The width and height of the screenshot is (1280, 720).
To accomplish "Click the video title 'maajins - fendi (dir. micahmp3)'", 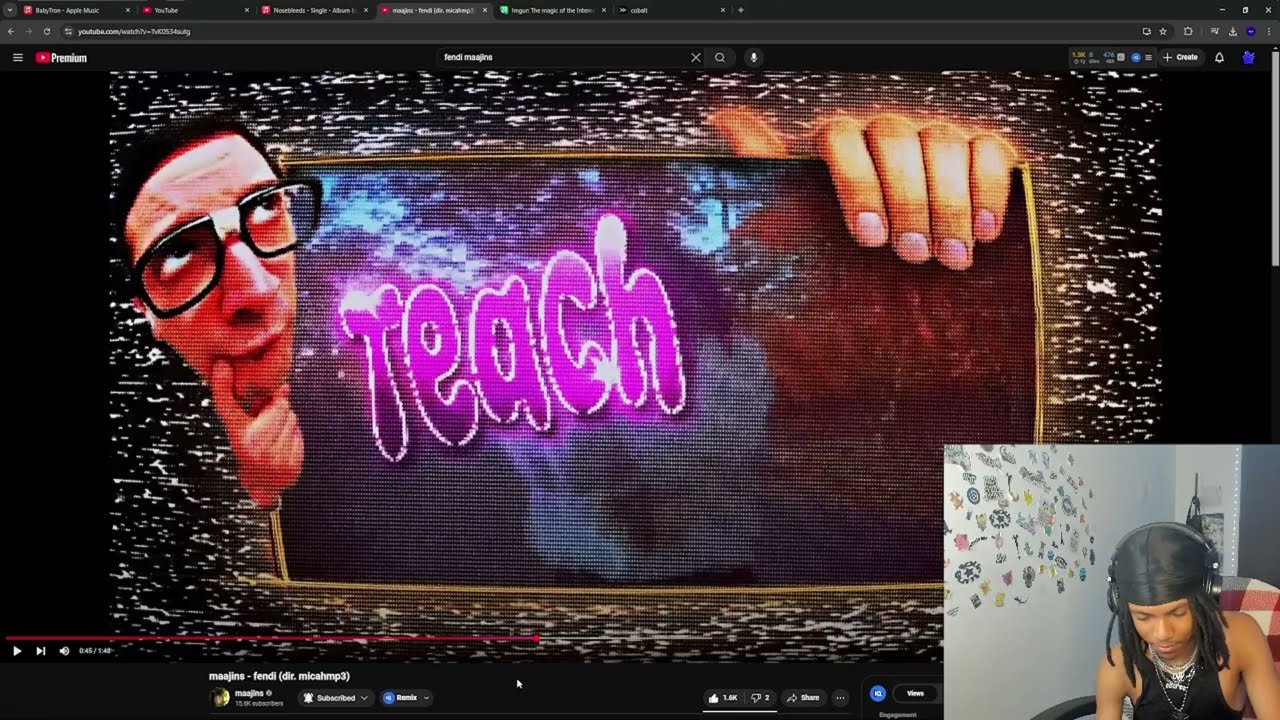I will (279, 676).
